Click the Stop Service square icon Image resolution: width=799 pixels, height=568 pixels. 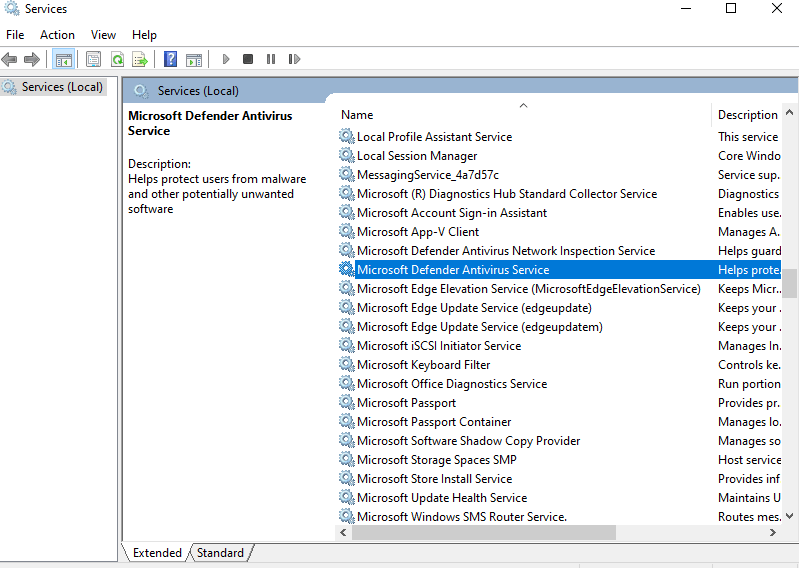point(248,60)
